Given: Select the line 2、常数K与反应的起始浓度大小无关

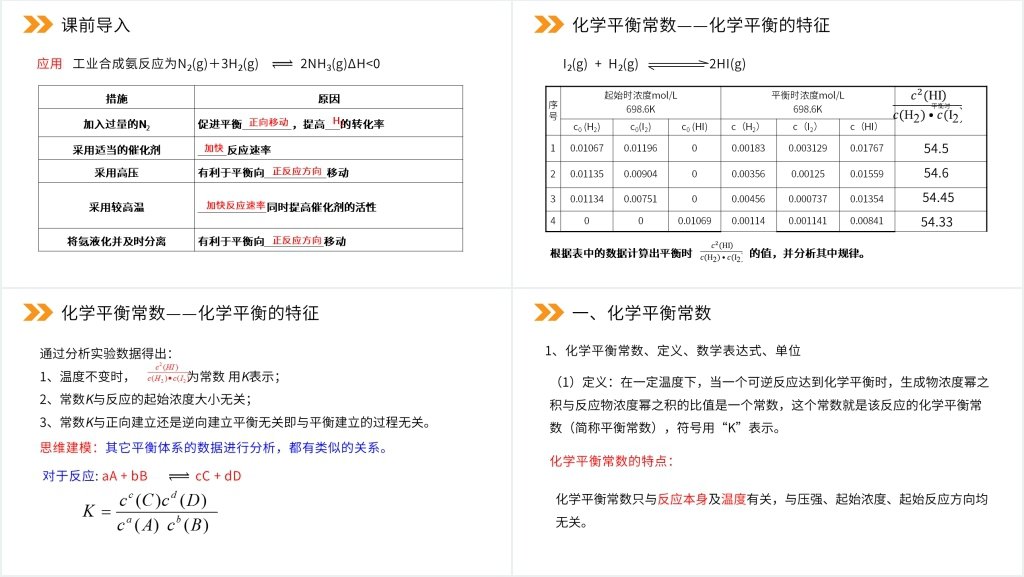Looking at the screenshot, I should coord(146,399).
